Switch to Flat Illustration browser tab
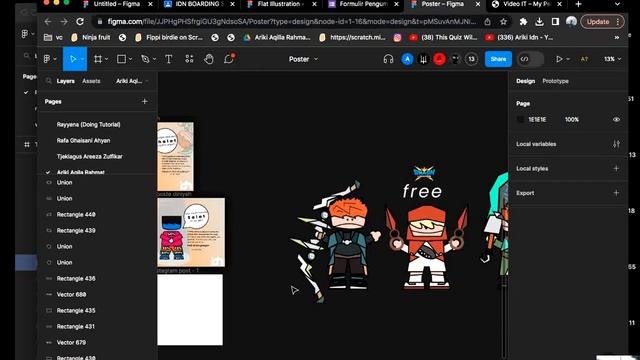Viewport: 640px width, 360px height. point(281,4)
